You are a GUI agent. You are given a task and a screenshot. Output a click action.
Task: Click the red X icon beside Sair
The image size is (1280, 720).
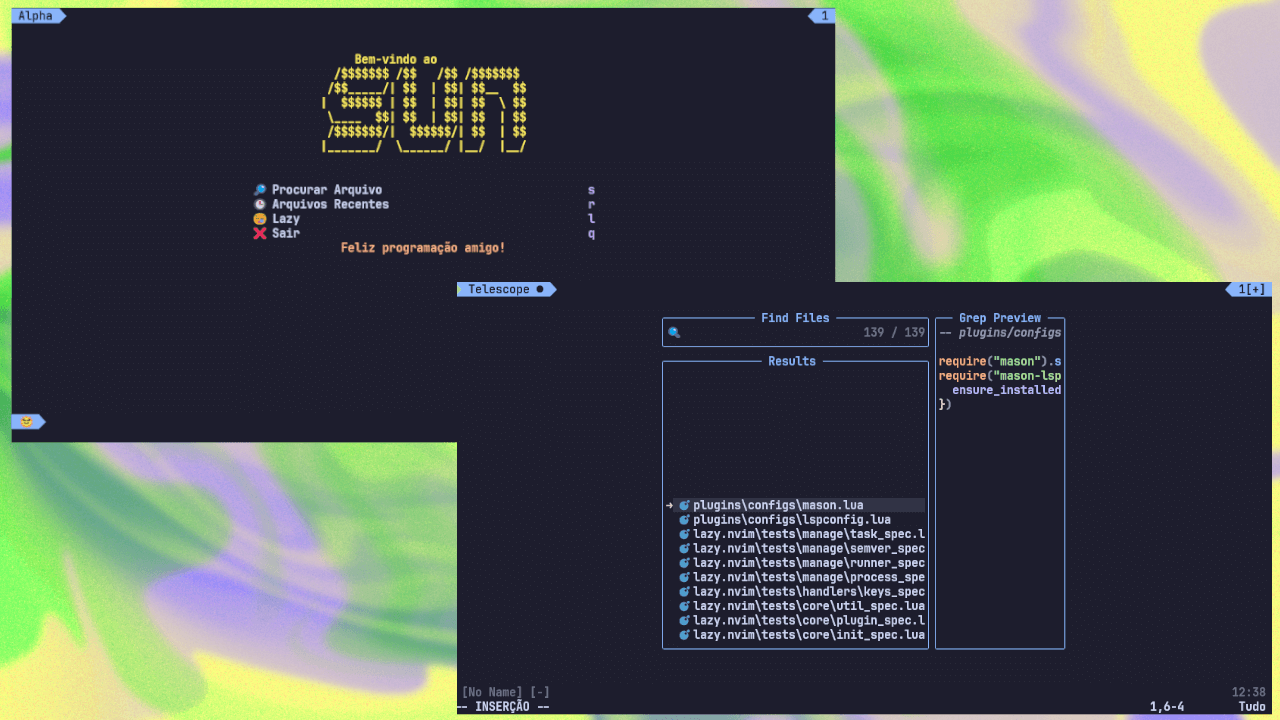[260, 233]
